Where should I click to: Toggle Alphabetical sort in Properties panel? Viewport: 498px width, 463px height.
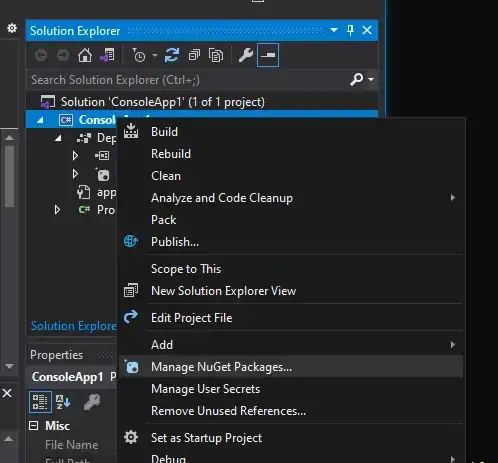(x=63, y=402)
